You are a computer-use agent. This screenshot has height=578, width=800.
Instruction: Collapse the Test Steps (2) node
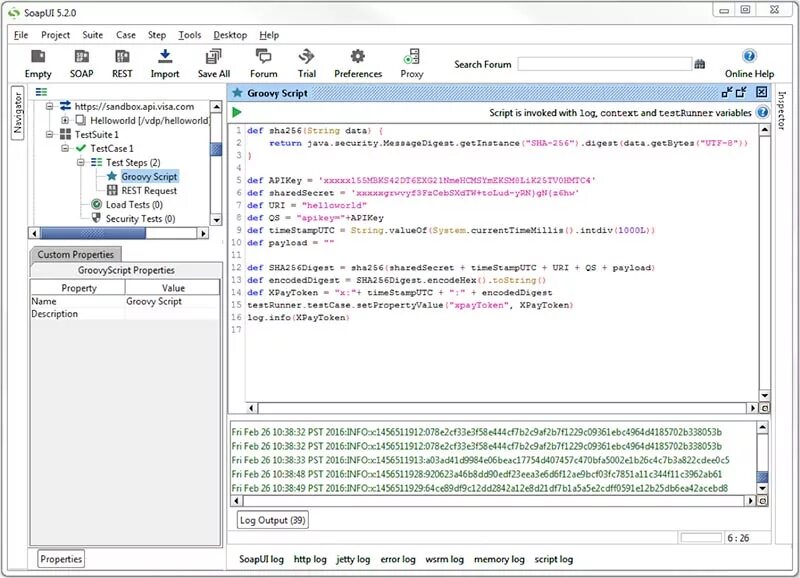pyautogui.click(x=81, y=163)
